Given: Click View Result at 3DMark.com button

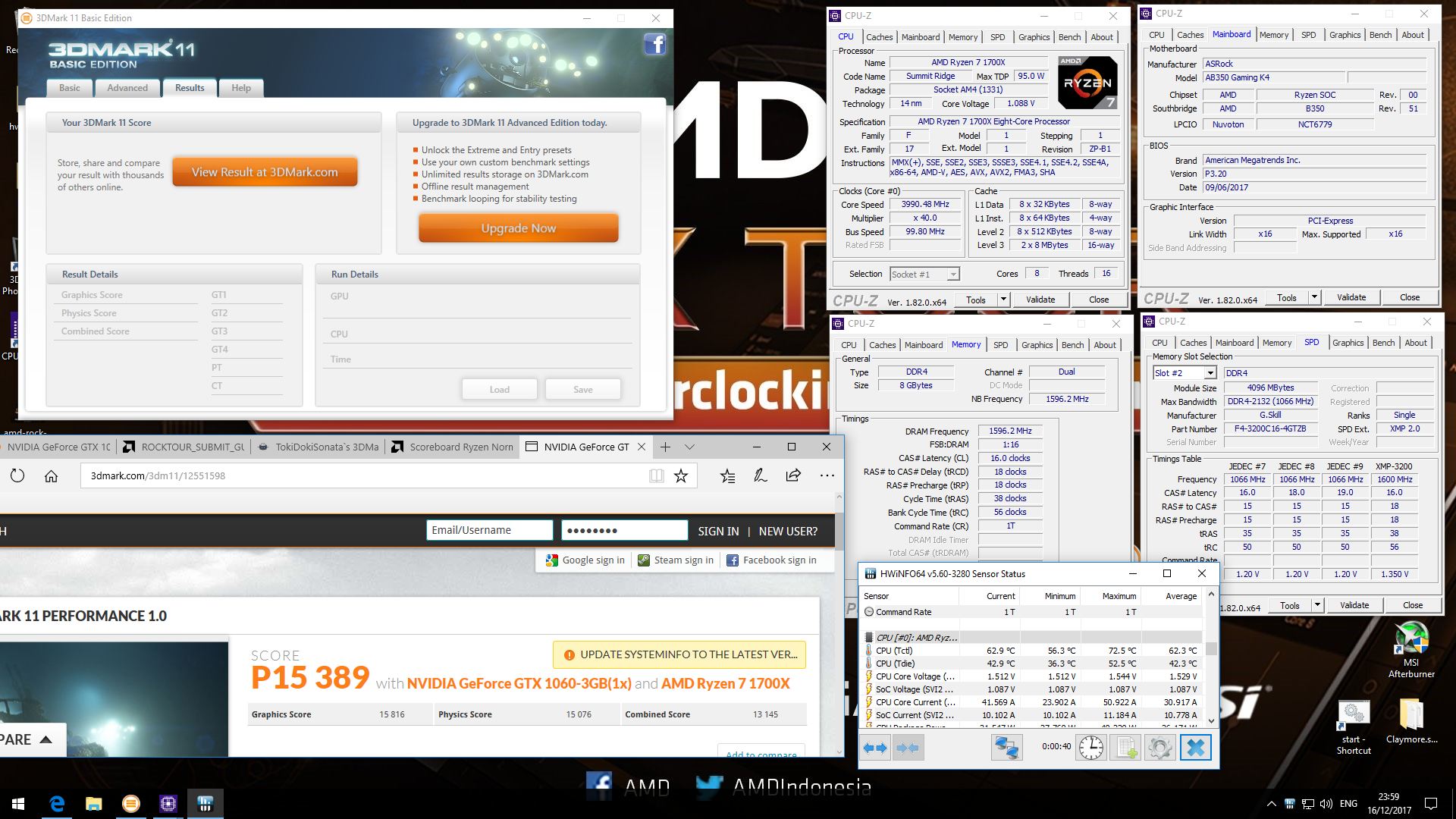Looking at the screenshot, I should click(265, 172).
